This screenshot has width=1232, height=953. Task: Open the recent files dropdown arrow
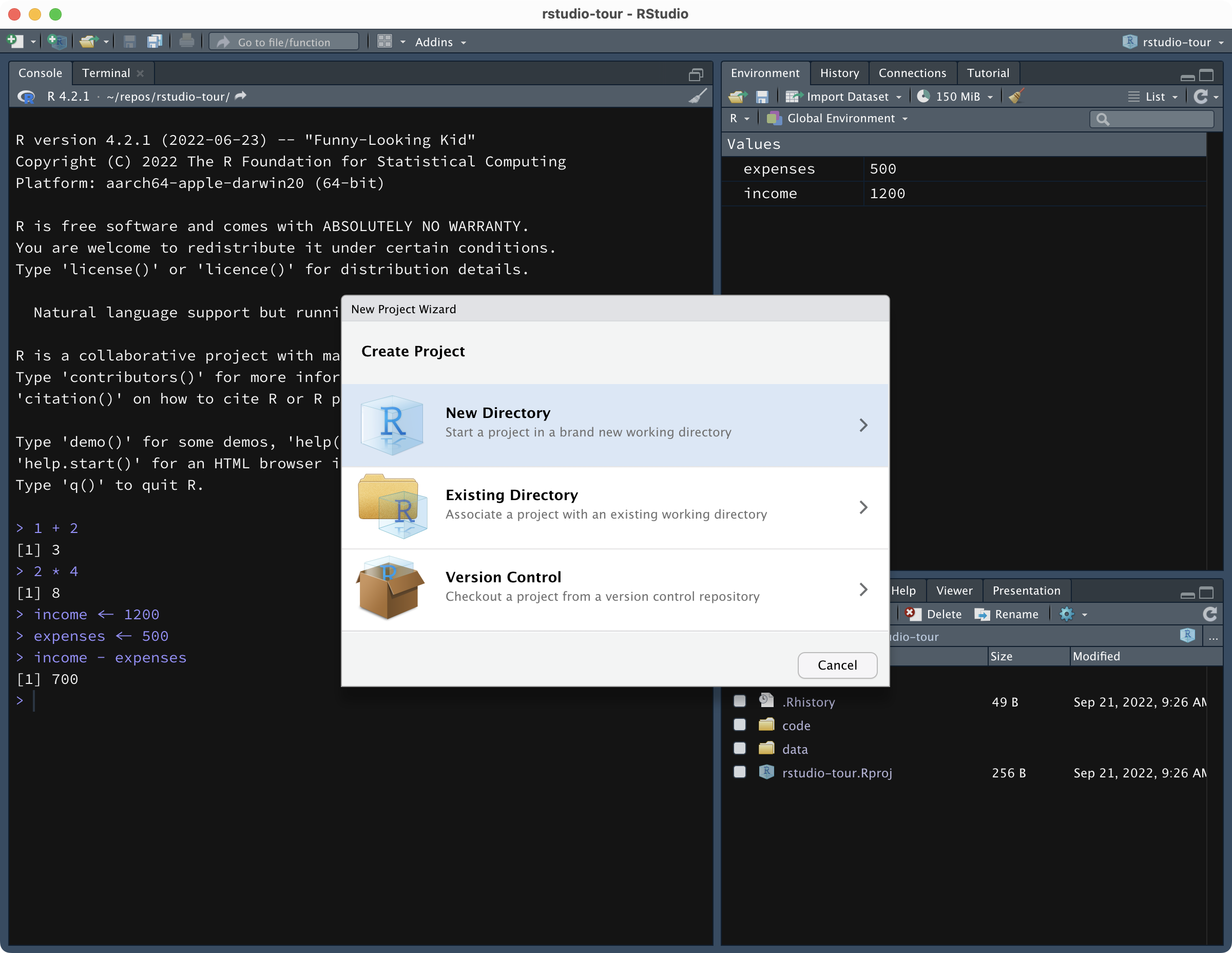tap(105, 42)
